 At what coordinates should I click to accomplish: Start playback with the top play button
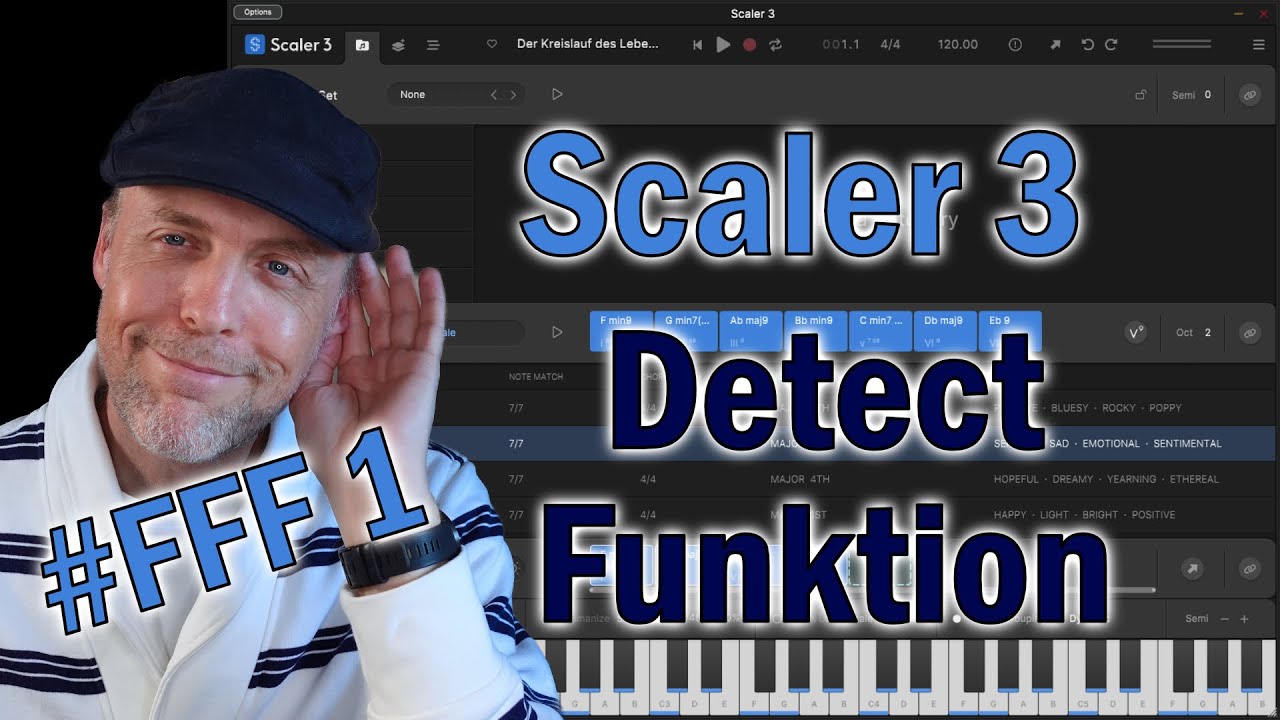coord(723,45)
